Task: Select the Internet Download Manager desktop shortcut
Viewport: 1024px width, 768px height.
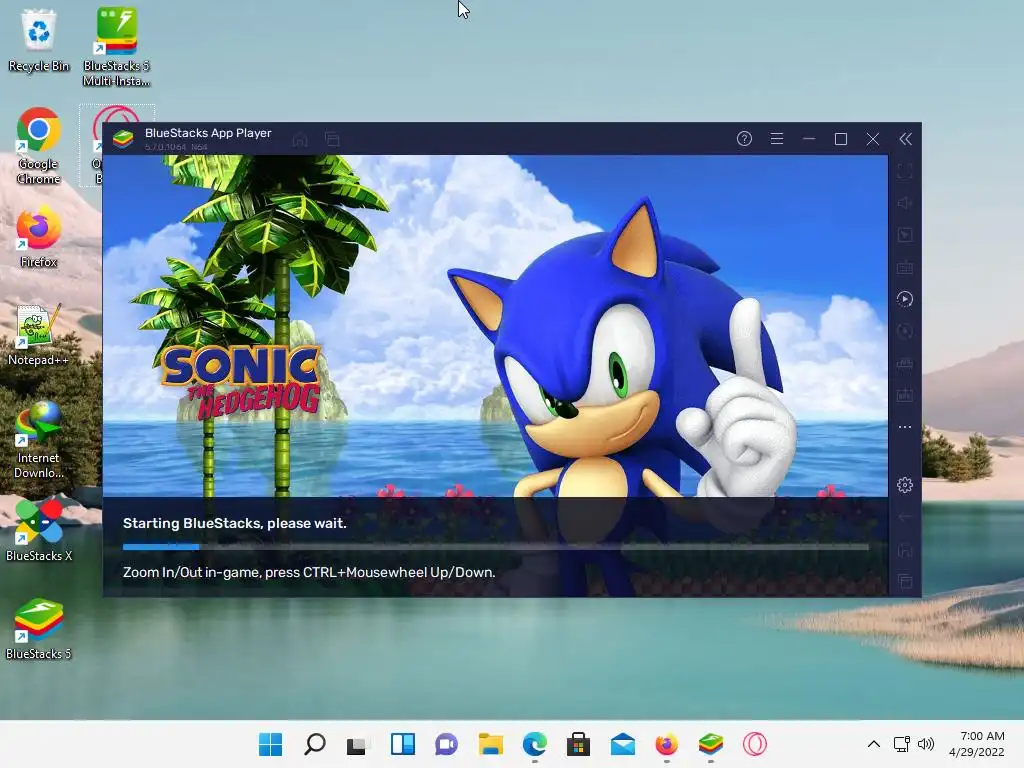Action: coord(39,440)
